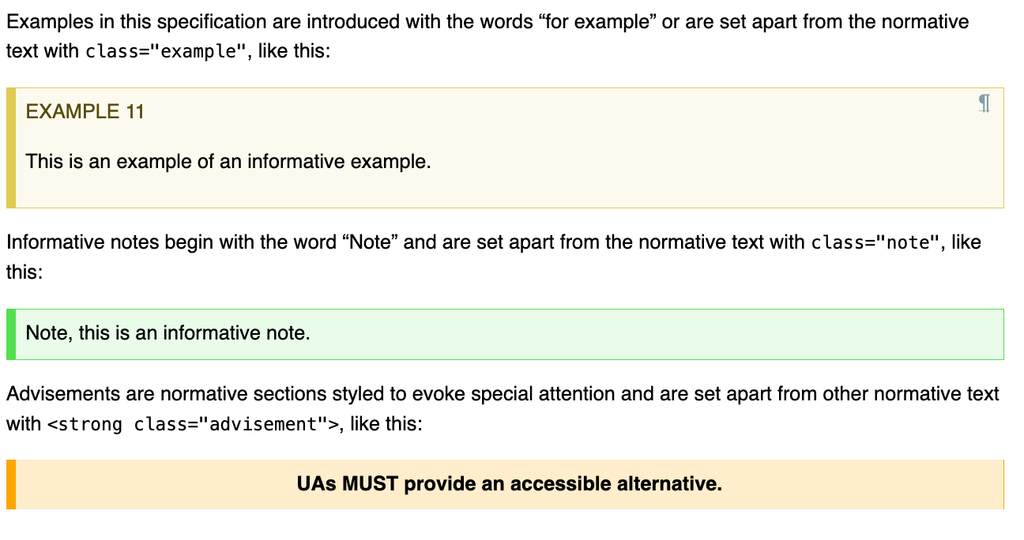Click the class="example" code snippet
The image size is (1024, 540).
166,51
